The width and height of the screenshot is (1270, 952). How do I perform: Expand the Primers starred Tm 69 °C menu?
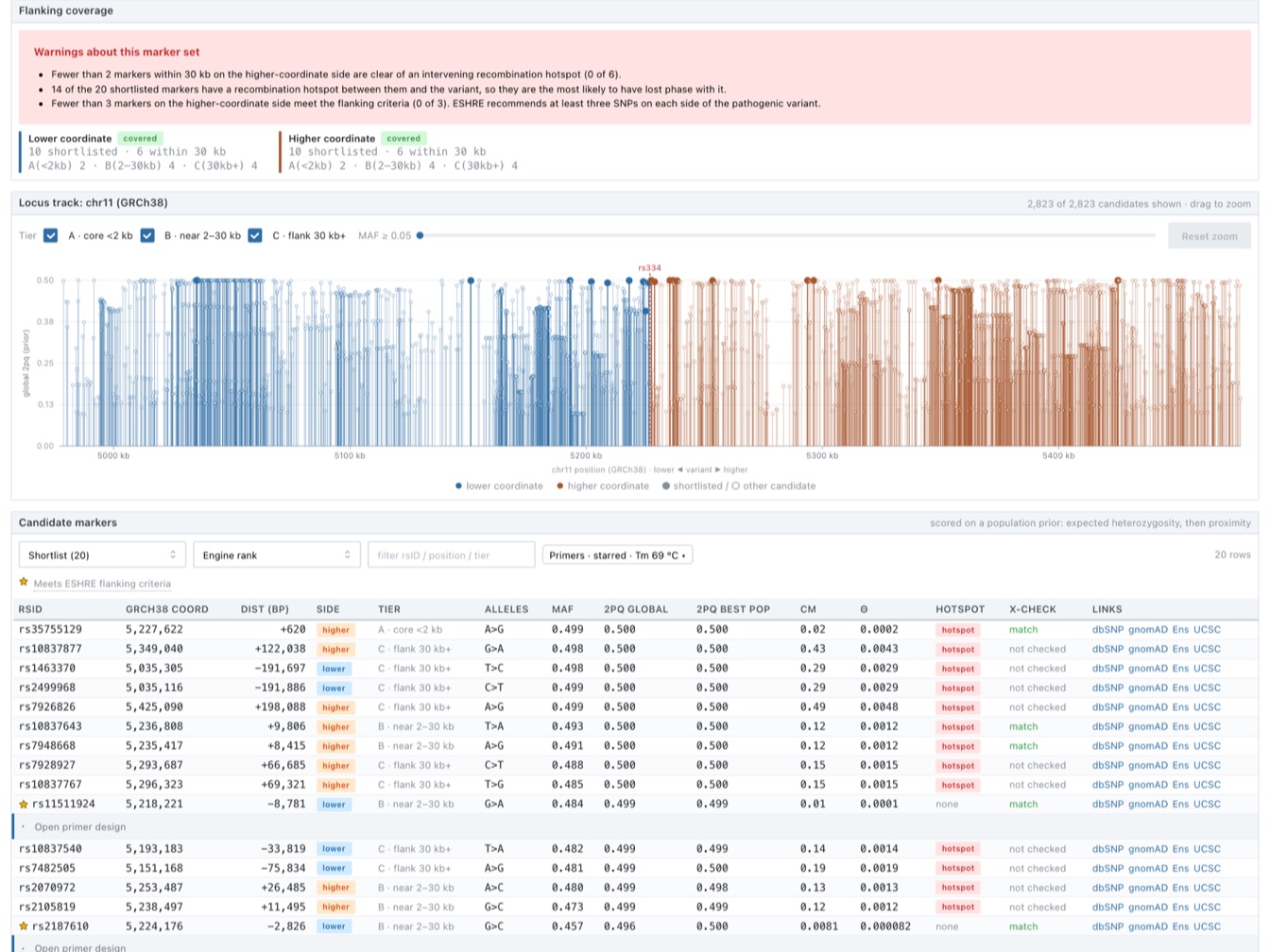pyautogui.click(x=617, y=555)
